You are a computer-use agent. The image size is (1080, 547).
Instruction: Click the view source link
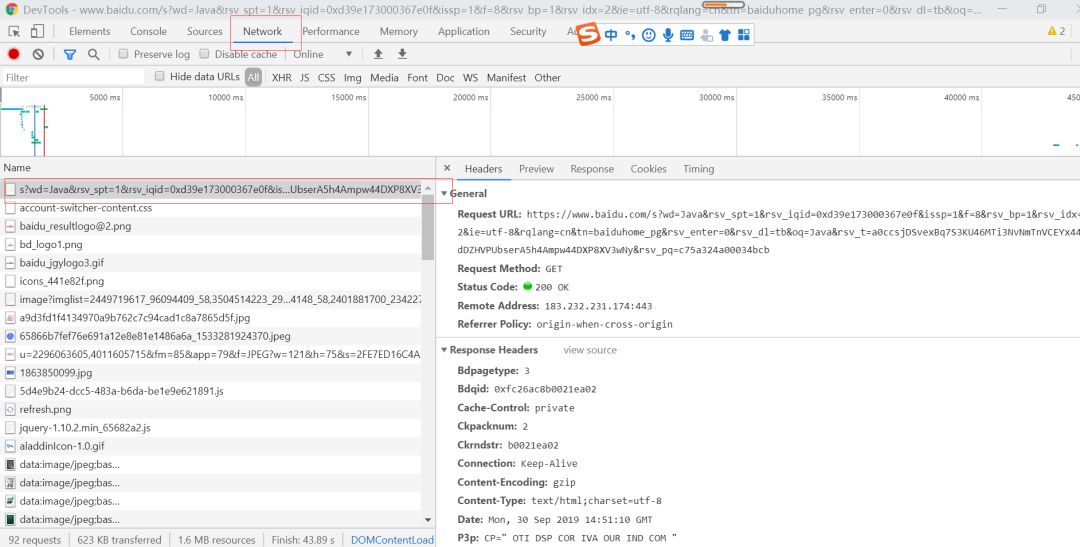pos(589,350)
